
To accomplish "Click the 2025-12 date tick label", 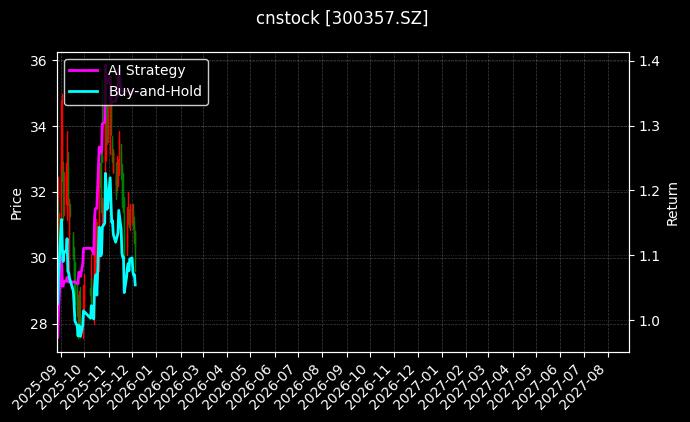I will (106, 387).
